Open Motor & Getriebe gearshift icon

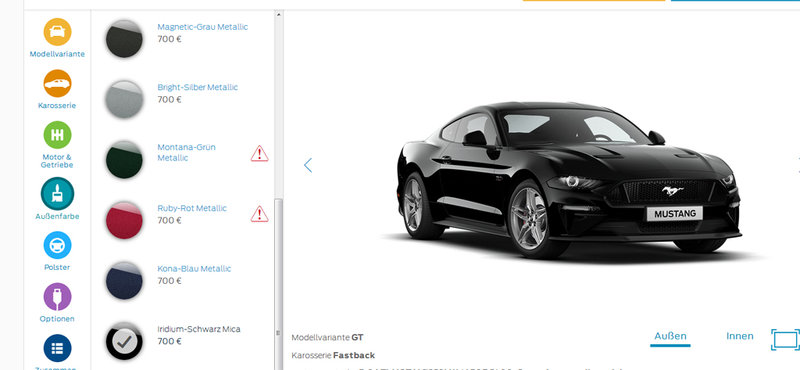(x=57, y=135)
